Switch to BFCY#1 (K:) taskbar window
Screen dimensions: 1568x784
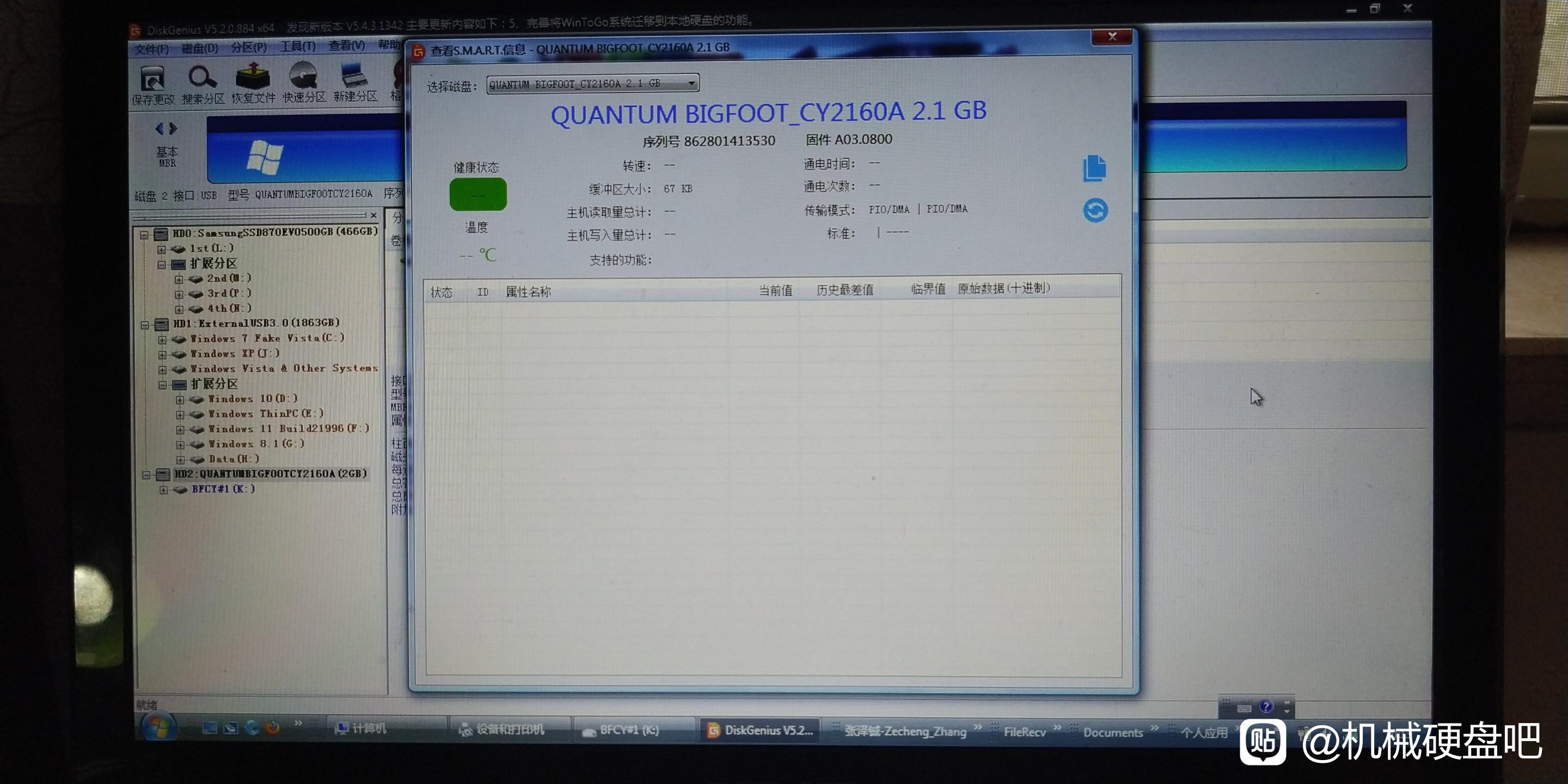click(634, 730)
